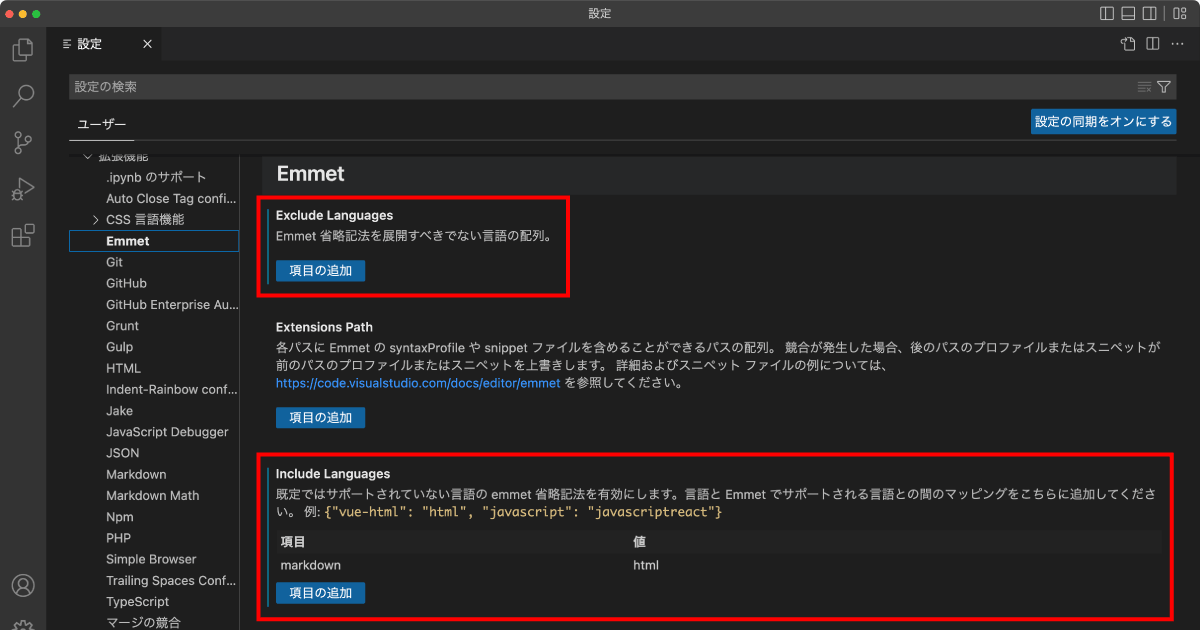This screenshot has height=630, width=1200.
Task: Click the 設定の検索 search field
Action: tap(600, 87)
